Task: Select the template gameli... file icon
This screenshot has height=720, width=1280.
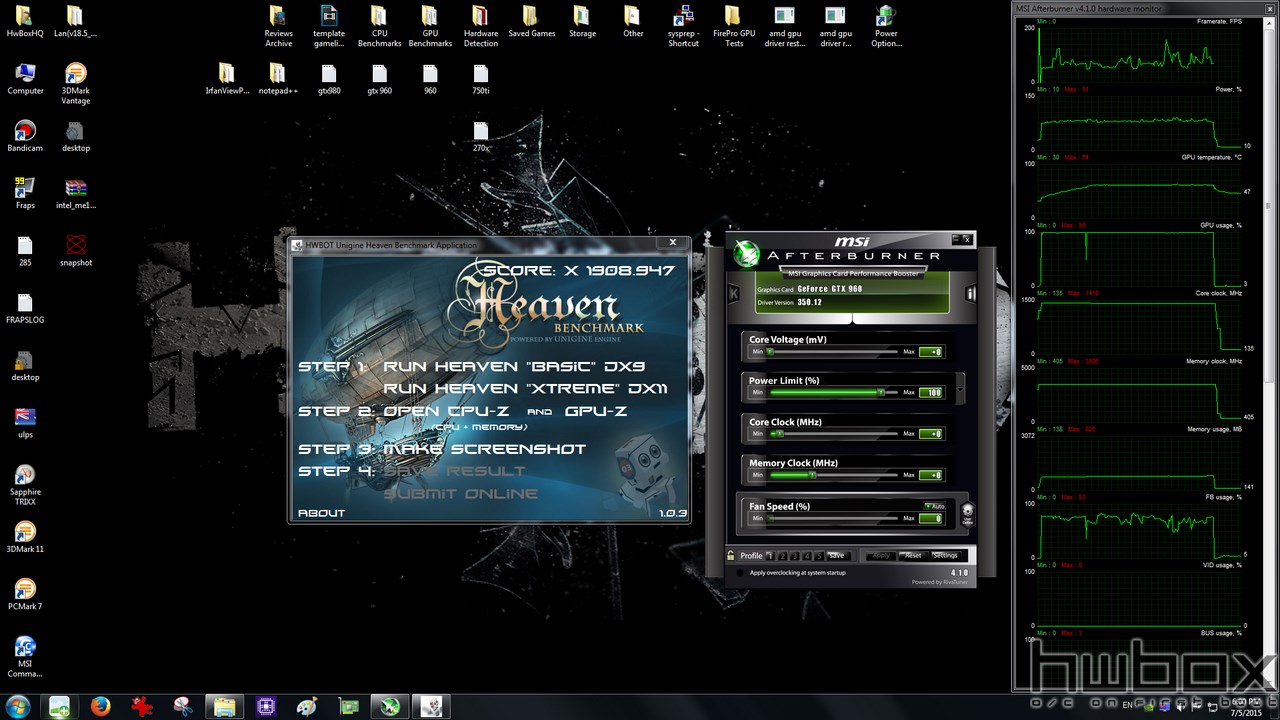Action: (329, 26)
